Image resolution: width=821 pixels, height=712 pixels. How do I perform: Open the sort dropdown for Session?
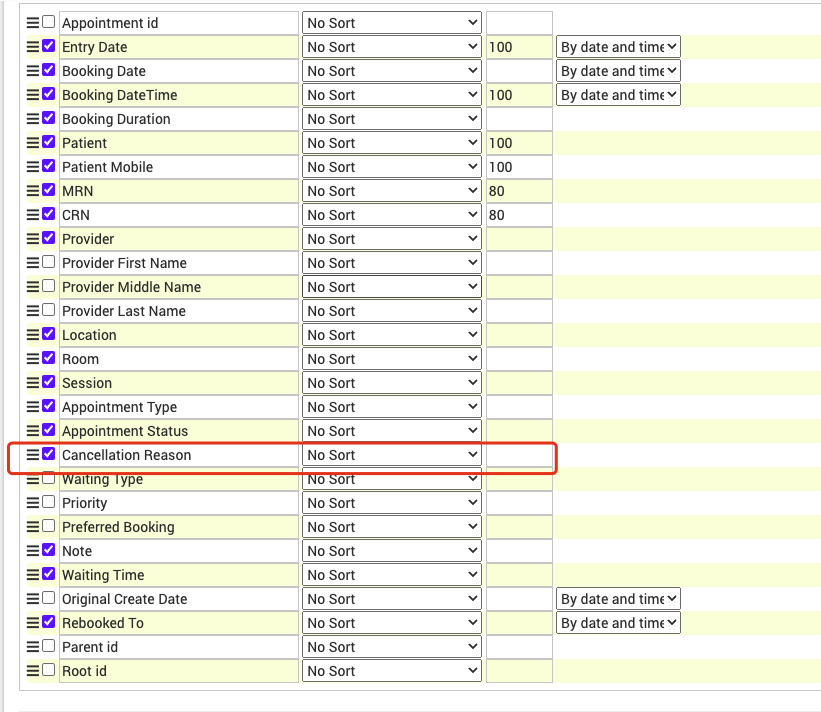click(392, 383)
